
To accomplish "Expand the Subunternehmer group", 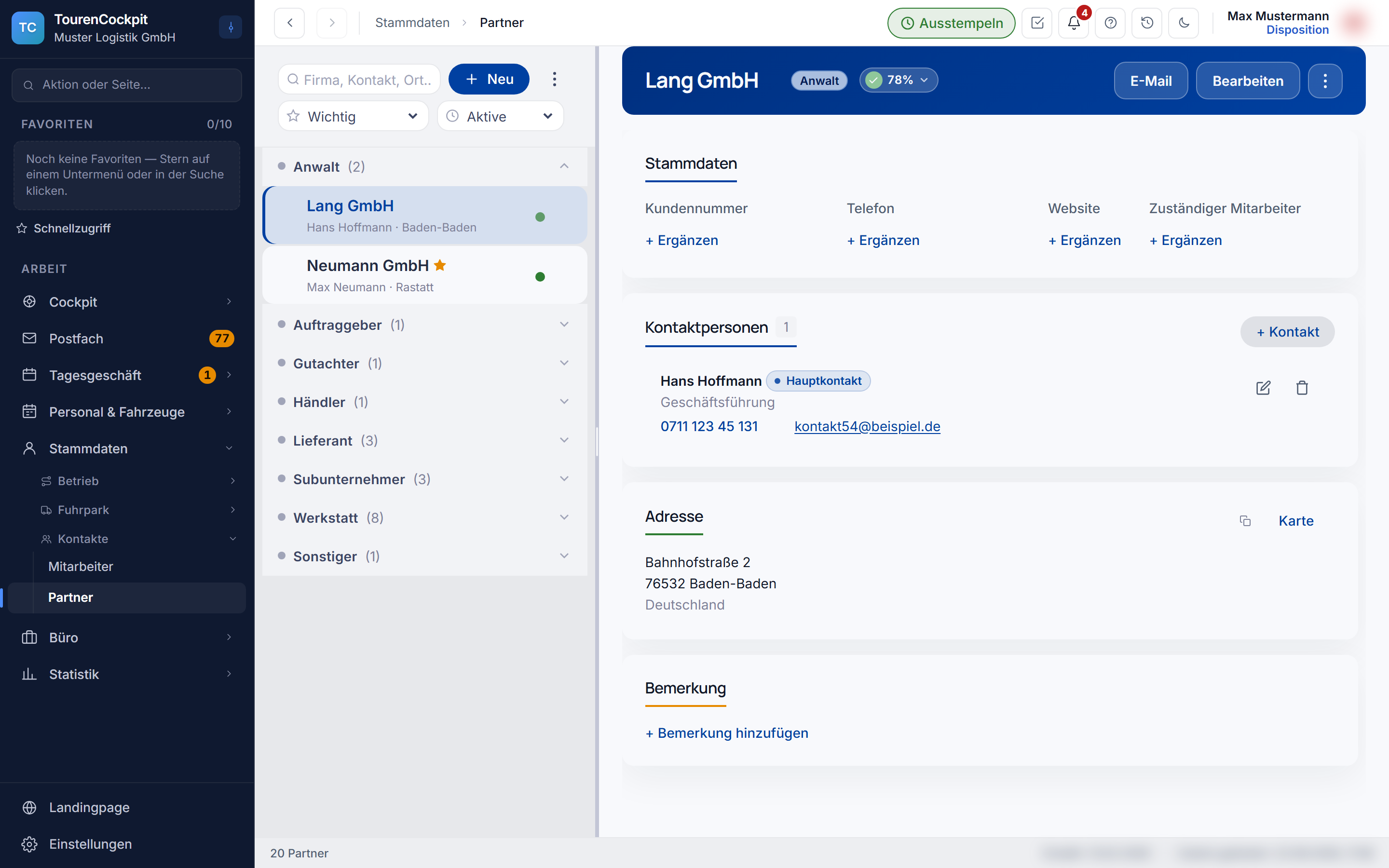I will (425, 479).
